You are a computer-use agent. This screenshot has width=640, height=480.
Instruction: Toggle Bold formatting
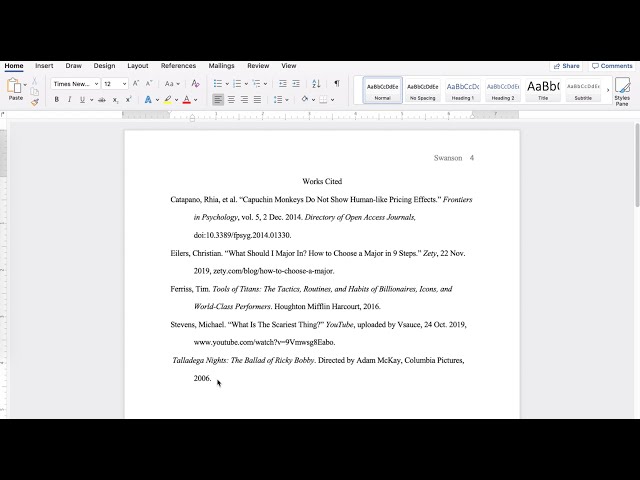(x=57, y=100)
